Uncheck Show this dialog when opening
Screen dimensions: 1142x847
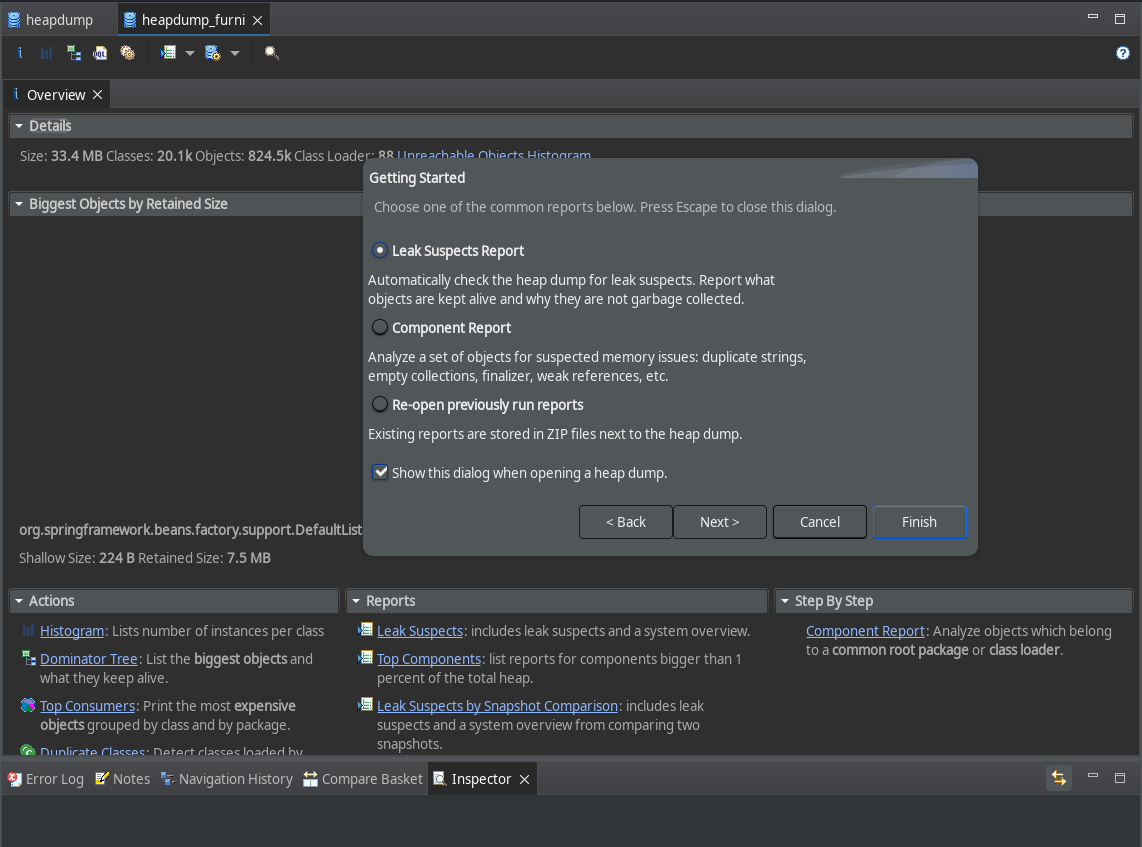tap(380, 472)
